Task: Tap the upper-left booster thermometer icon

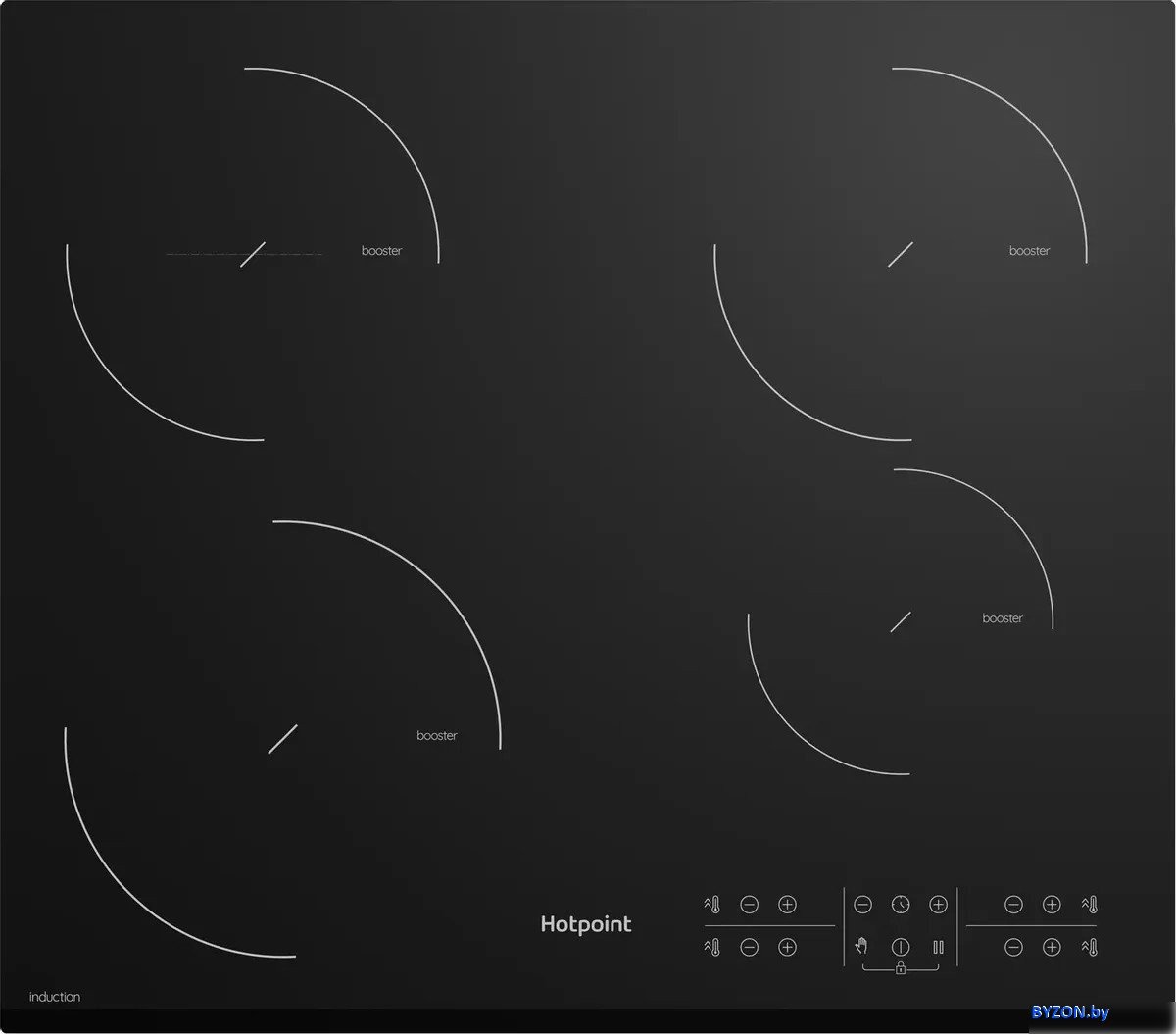Action: click(x=712, y=904)
